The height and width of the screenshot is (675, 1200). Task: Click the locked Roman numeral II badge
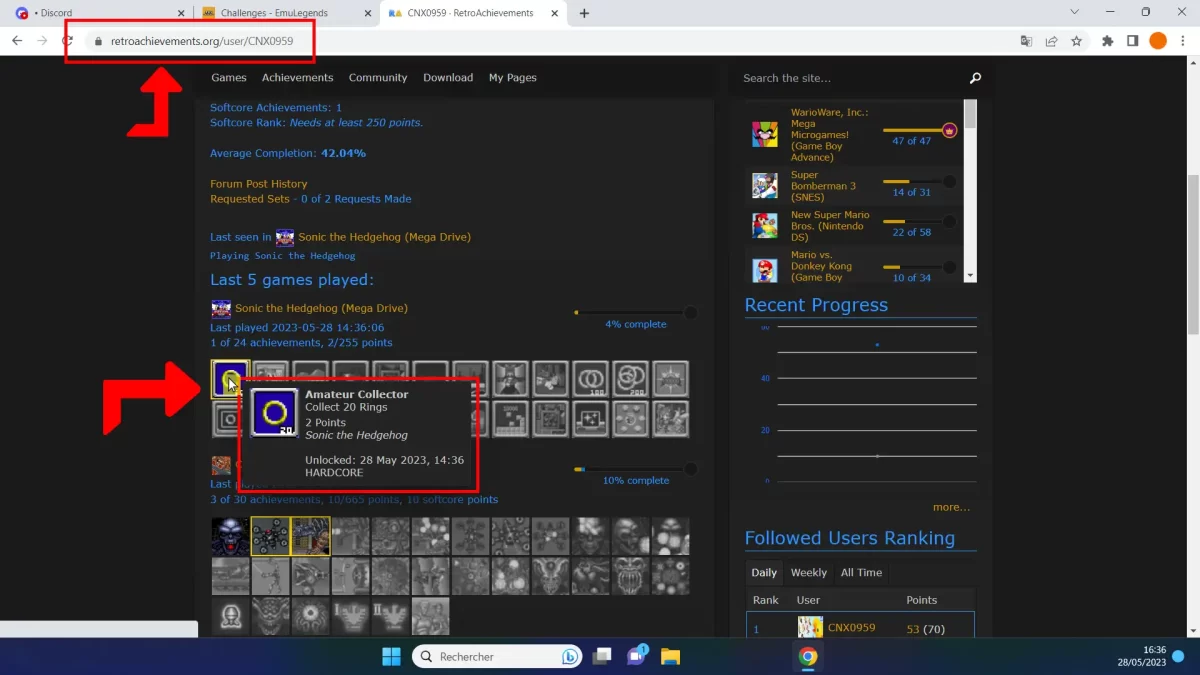[390, 616]
